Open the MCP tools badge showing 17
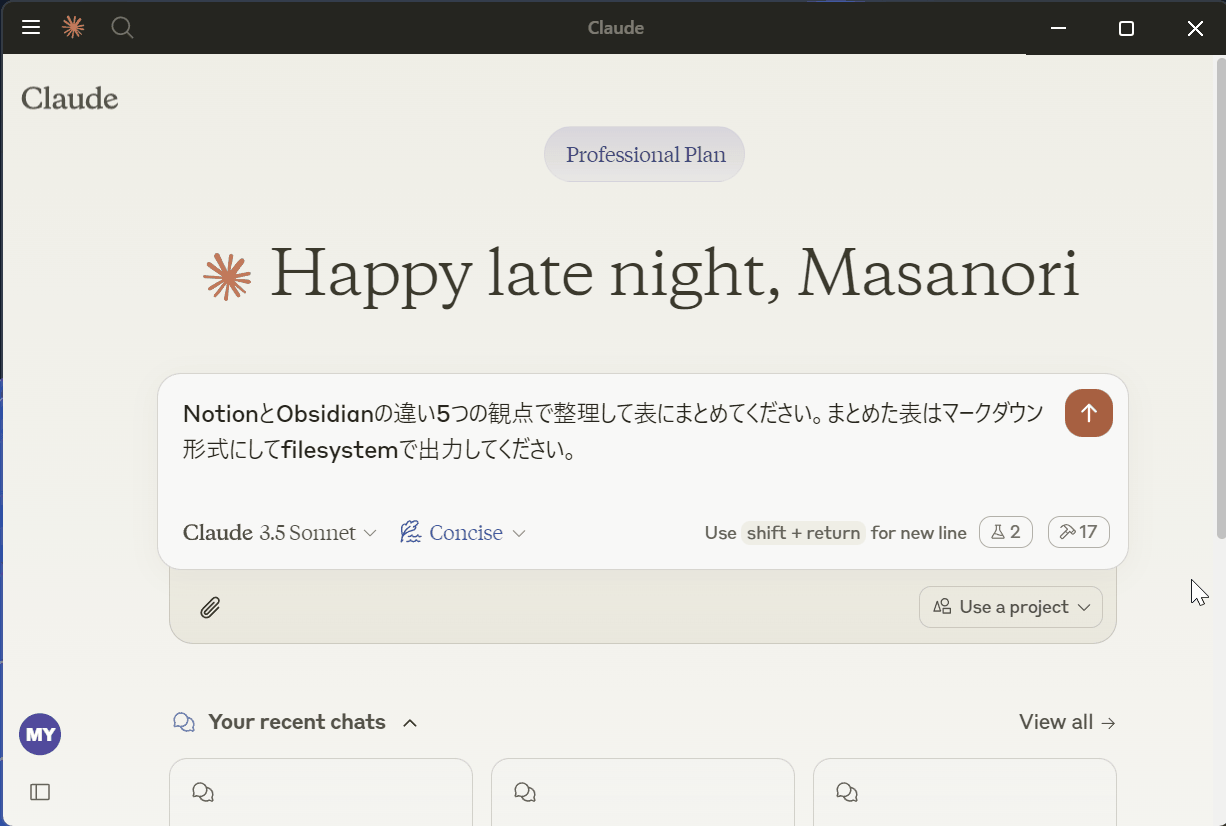Viewport: 1226px width, 826px height. click(x=1078, y=532)
